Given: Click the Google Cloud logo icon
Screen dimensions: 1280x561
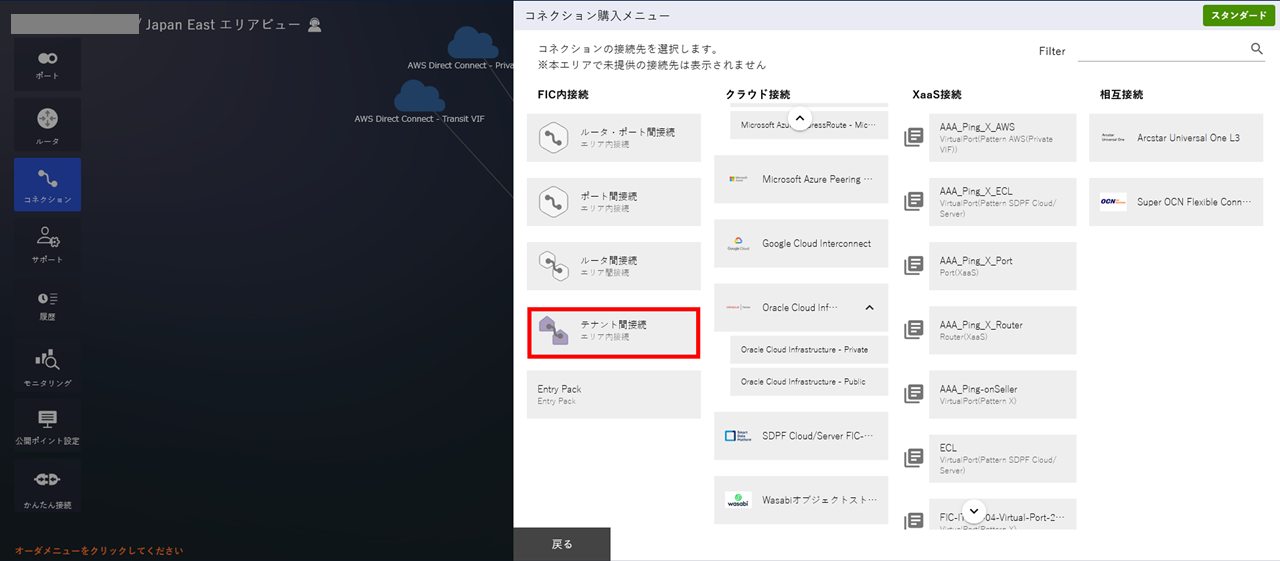Looking at the screenshot, I should 738,244.
